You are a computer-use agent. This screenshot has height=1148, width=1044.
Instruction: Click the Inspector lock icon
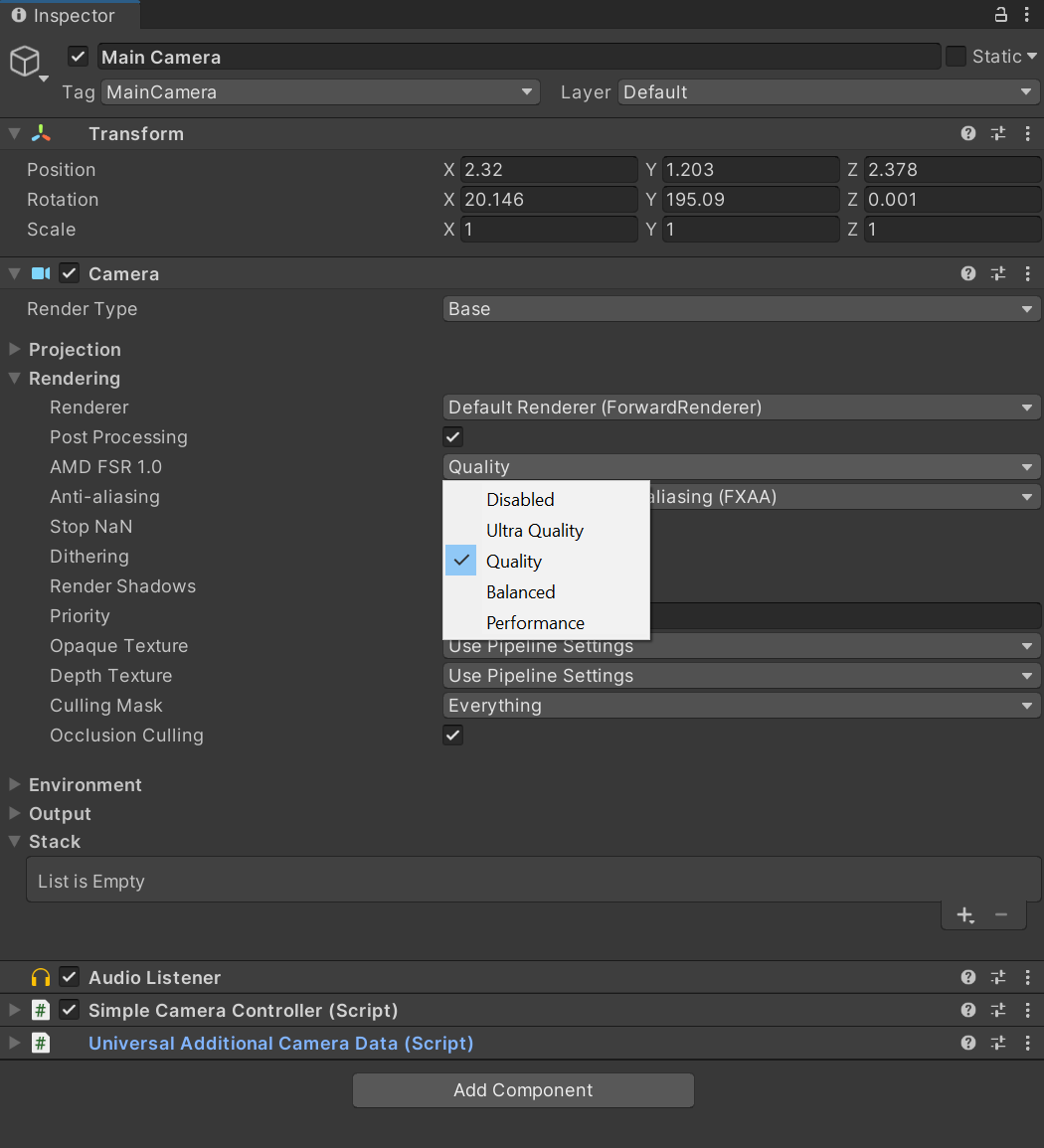pos(1000,15)
